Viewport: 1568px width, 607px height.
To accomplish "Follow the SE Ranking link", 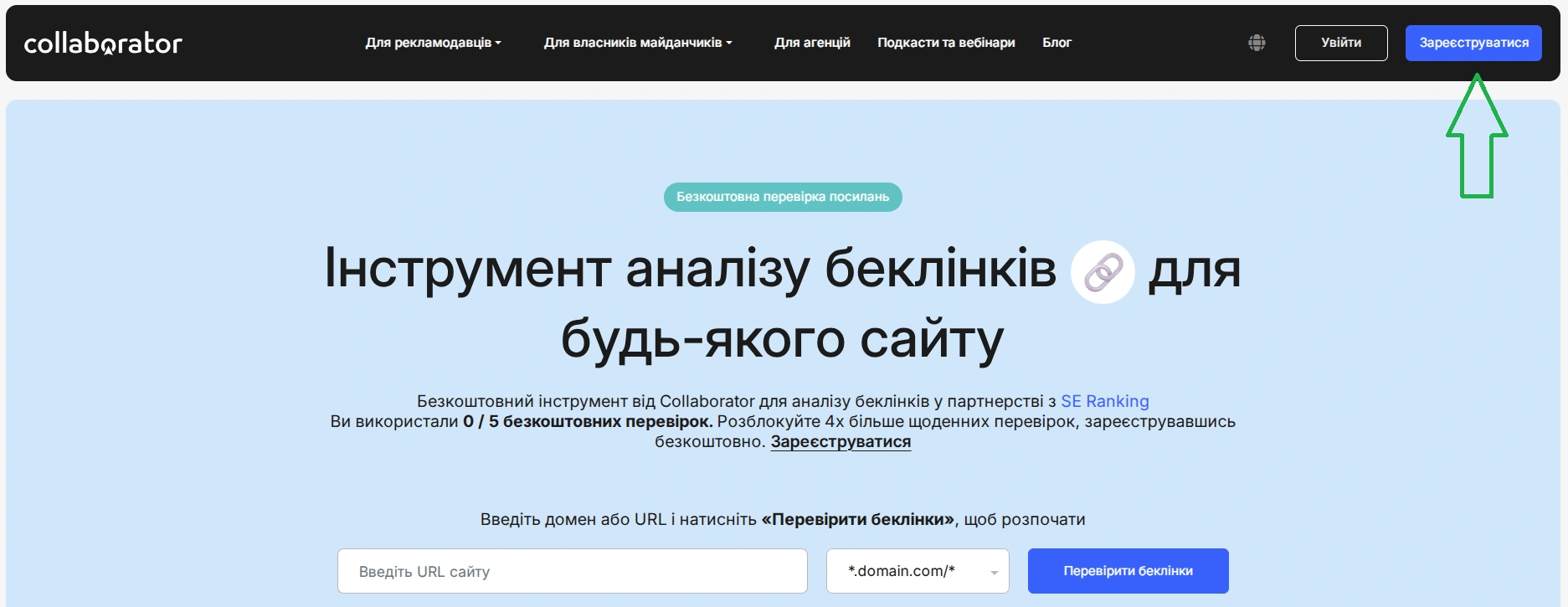I will (x=1105, y=401).
